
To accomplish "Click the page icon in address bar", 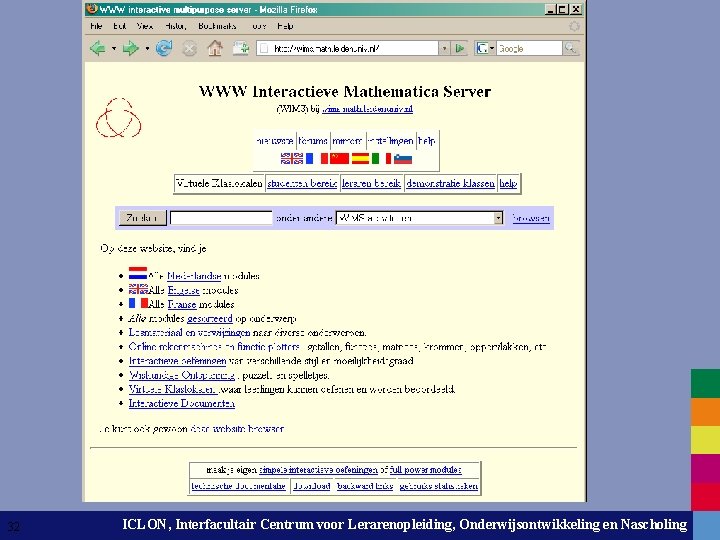I will (263, 48).
